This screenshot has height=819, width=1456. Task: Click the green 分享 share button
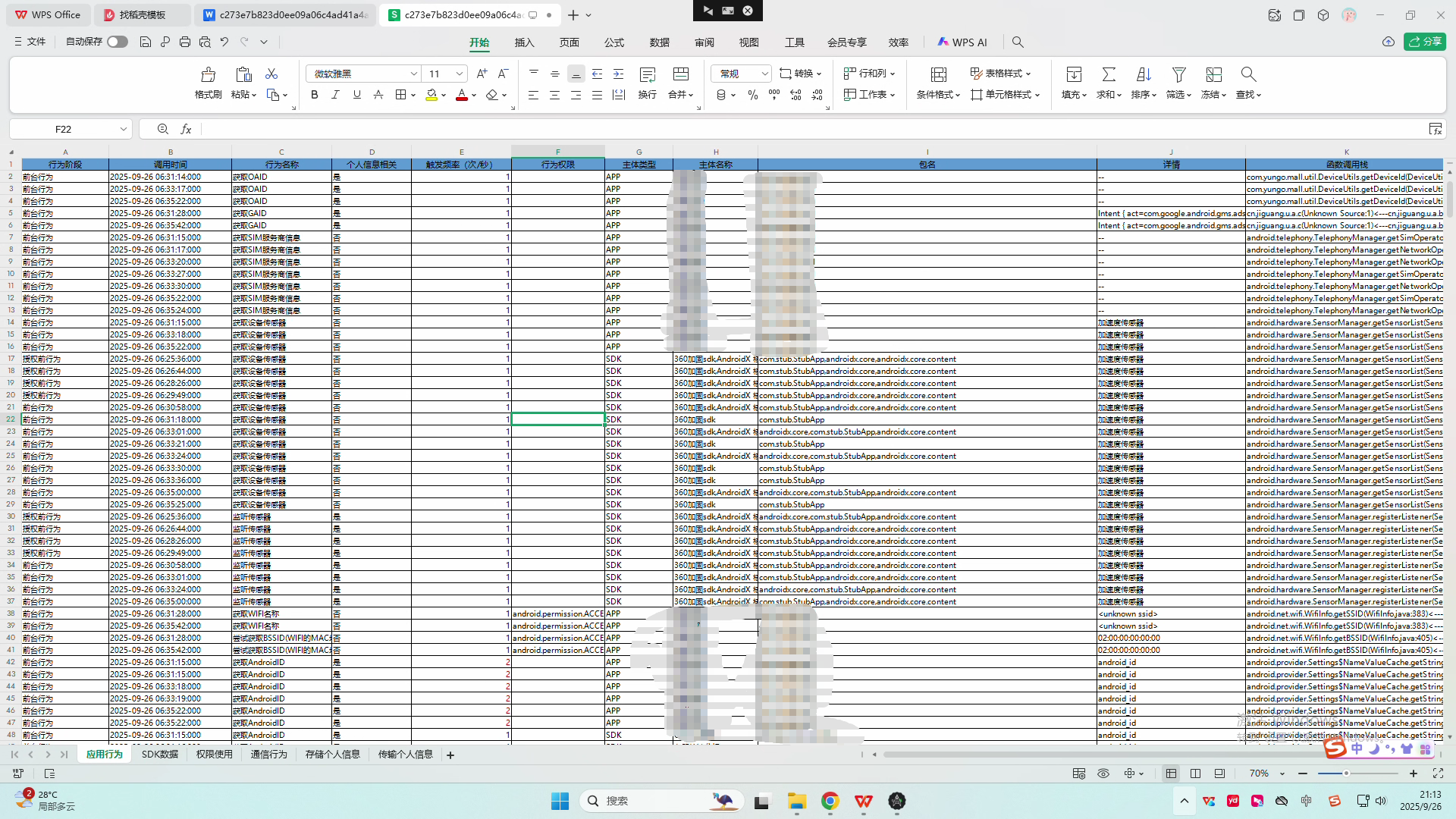pos(1424,42)
